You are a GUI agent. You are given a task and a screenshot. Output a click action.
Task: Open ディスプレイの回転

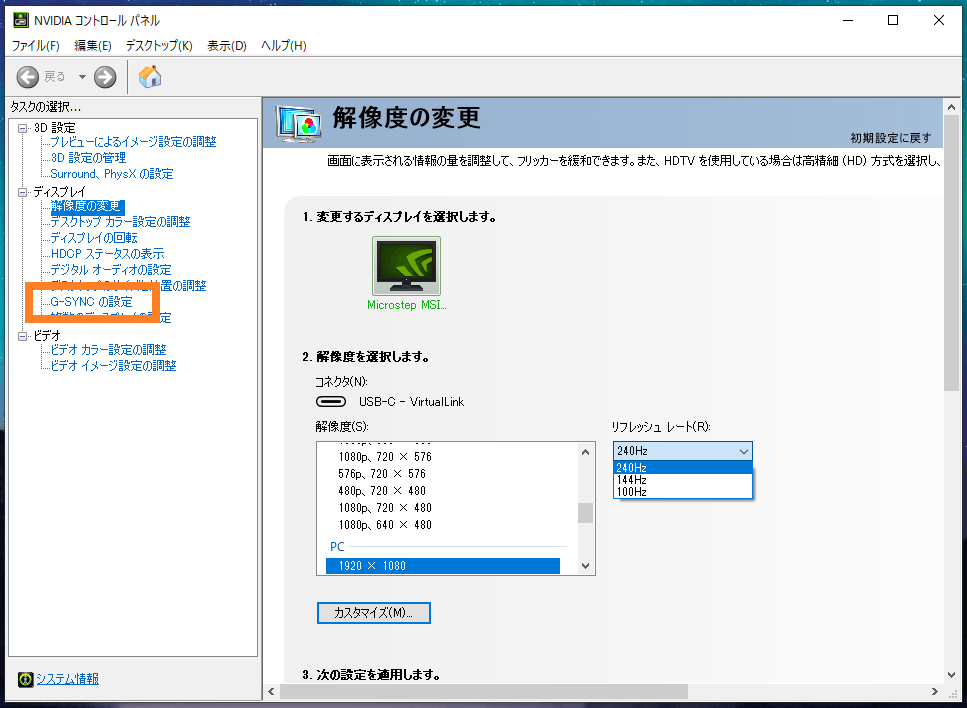[x=94, y=238]
